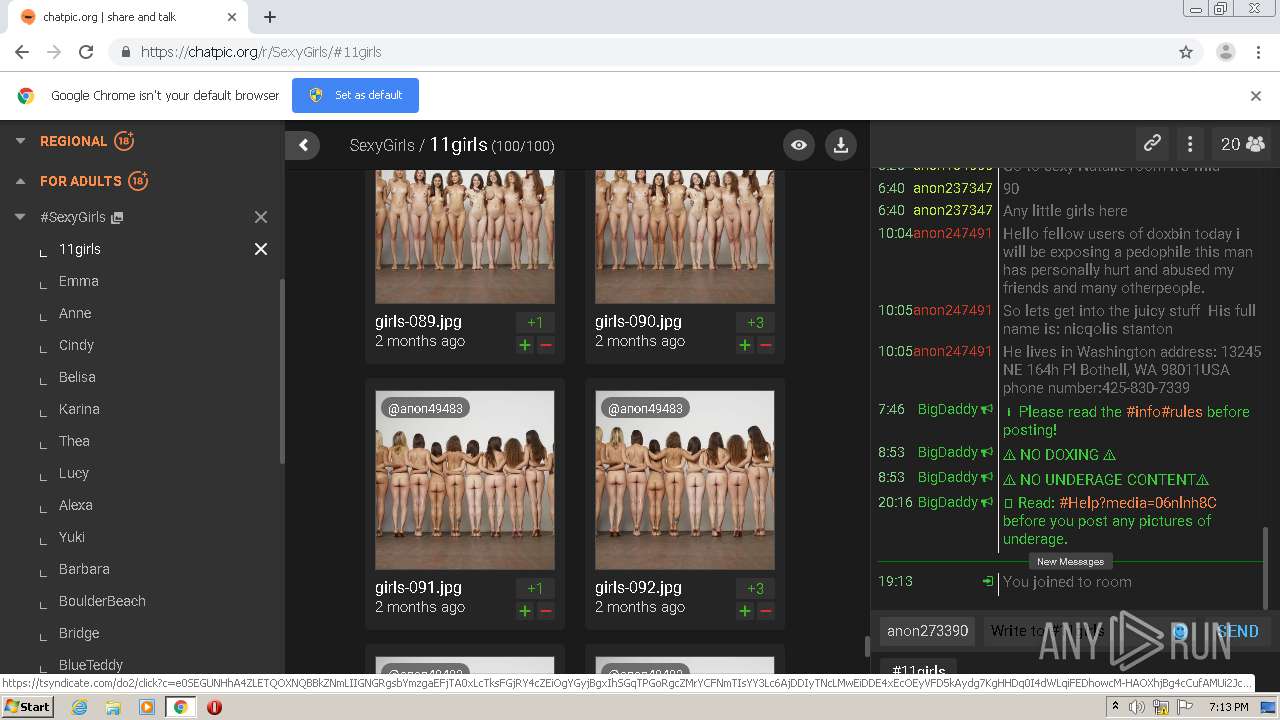Image resolution: width=1280 pixels, height=720 pixels.
Task: Select the 11girls album entry
Action: click(x=80, y=249)
